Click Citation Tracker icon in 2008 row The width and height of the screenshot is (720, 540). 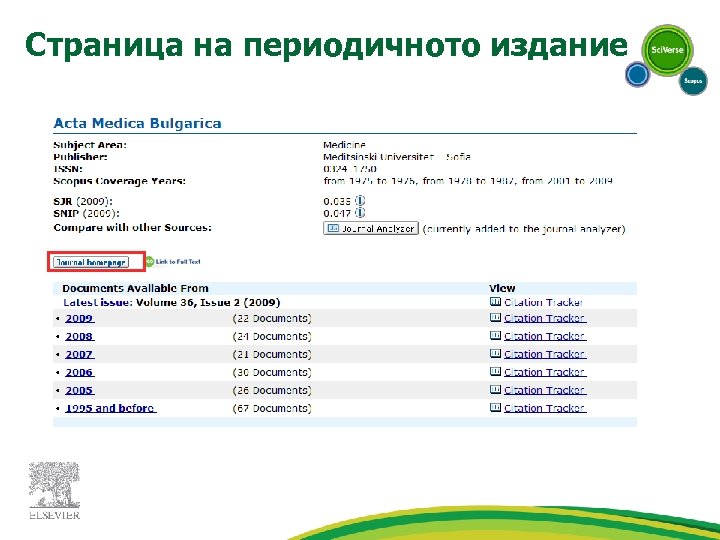495,335
